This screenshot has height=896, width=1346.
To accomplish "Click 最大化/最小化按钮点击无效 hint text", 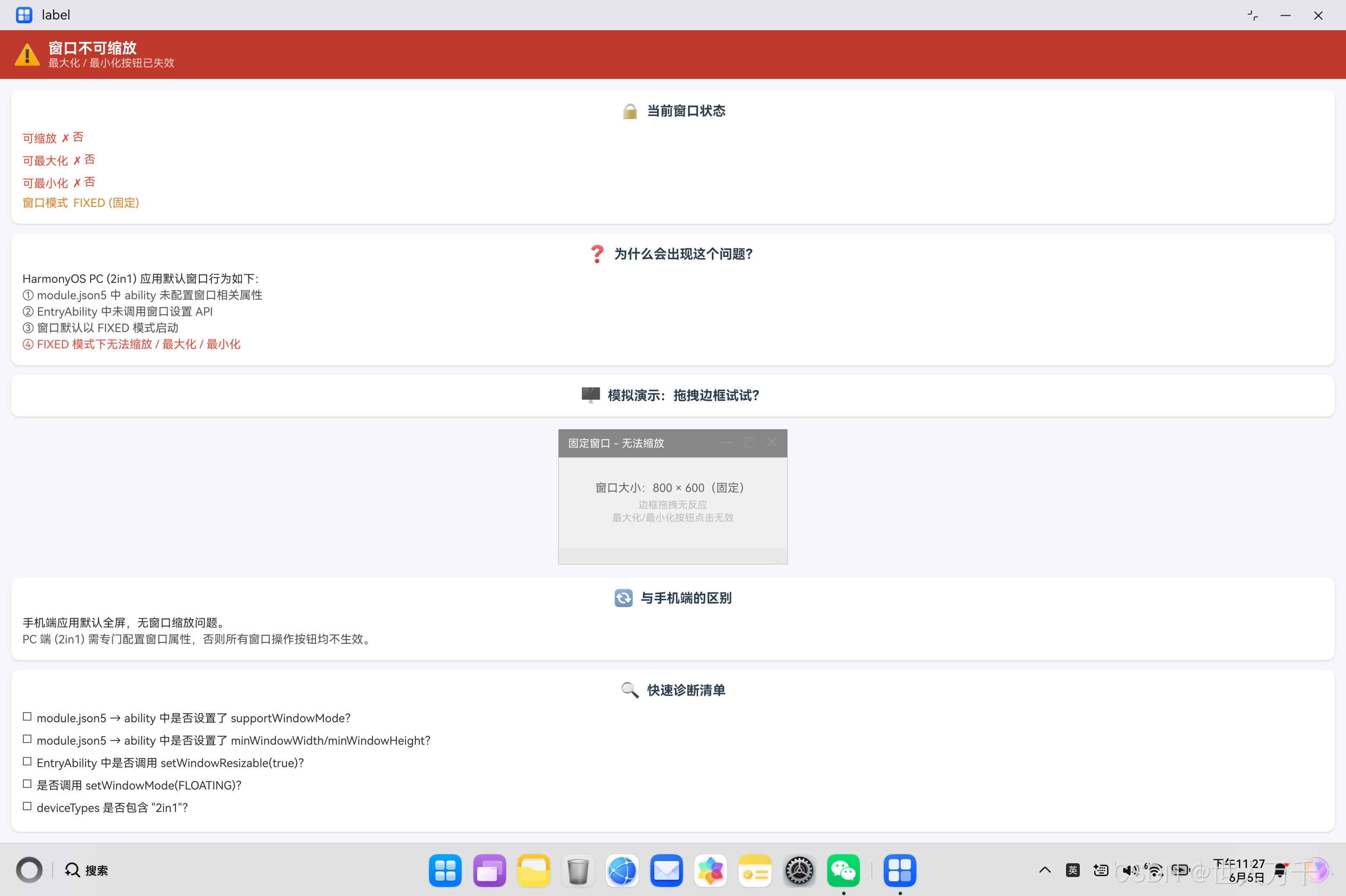I will pos(673,518).
